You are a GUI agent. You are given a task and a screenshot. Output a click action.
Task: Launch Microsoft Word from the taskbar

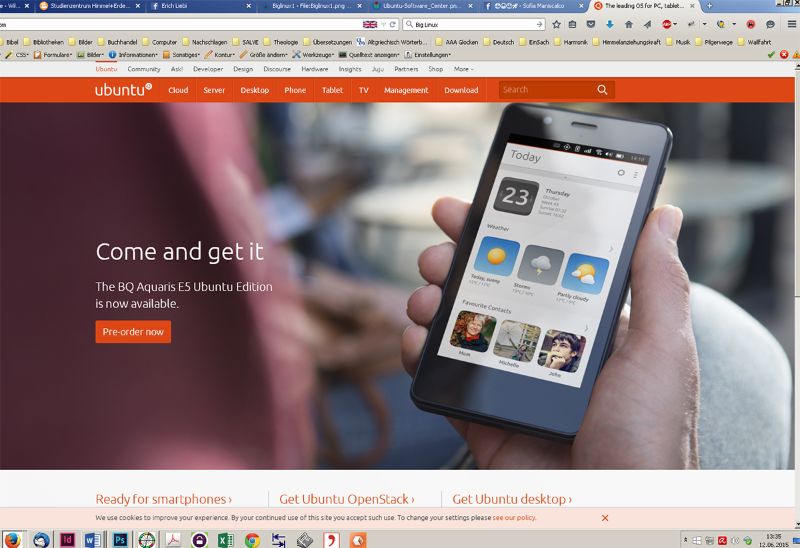point(93,539)
